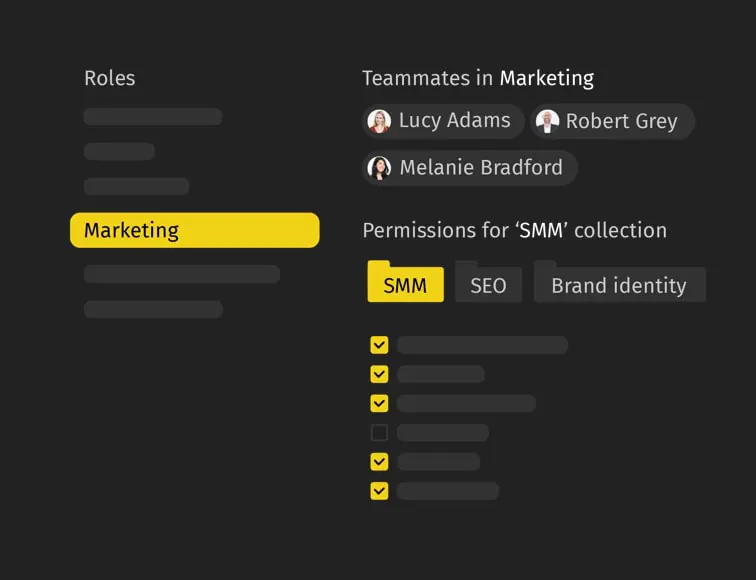
Task: Switch to the Brand identity folder tab
Action: [620, 282]
